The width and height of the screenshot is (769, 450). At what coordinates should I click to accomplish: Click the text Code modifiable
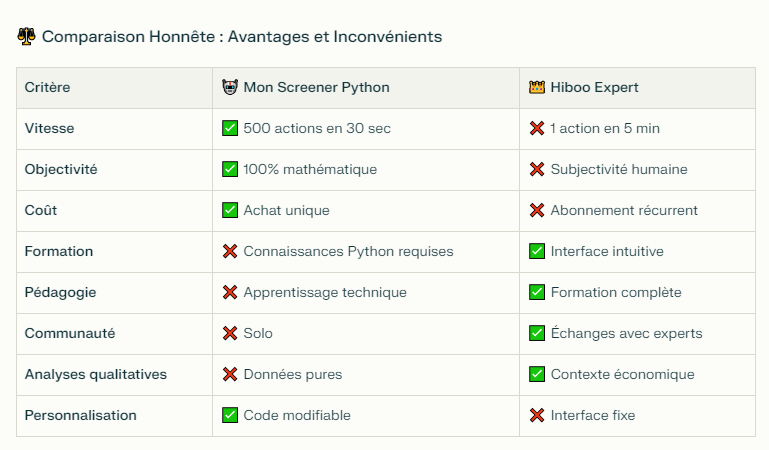[297, 415]
